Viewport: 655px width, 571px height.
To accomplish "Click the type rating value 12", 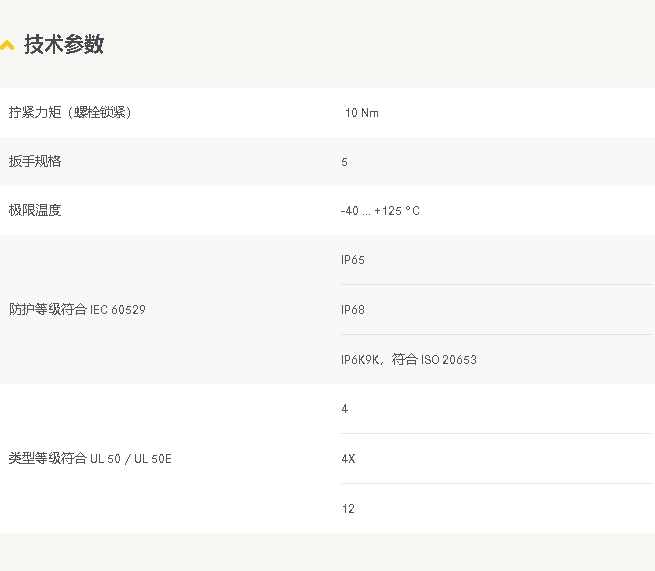I will [348, 509].
